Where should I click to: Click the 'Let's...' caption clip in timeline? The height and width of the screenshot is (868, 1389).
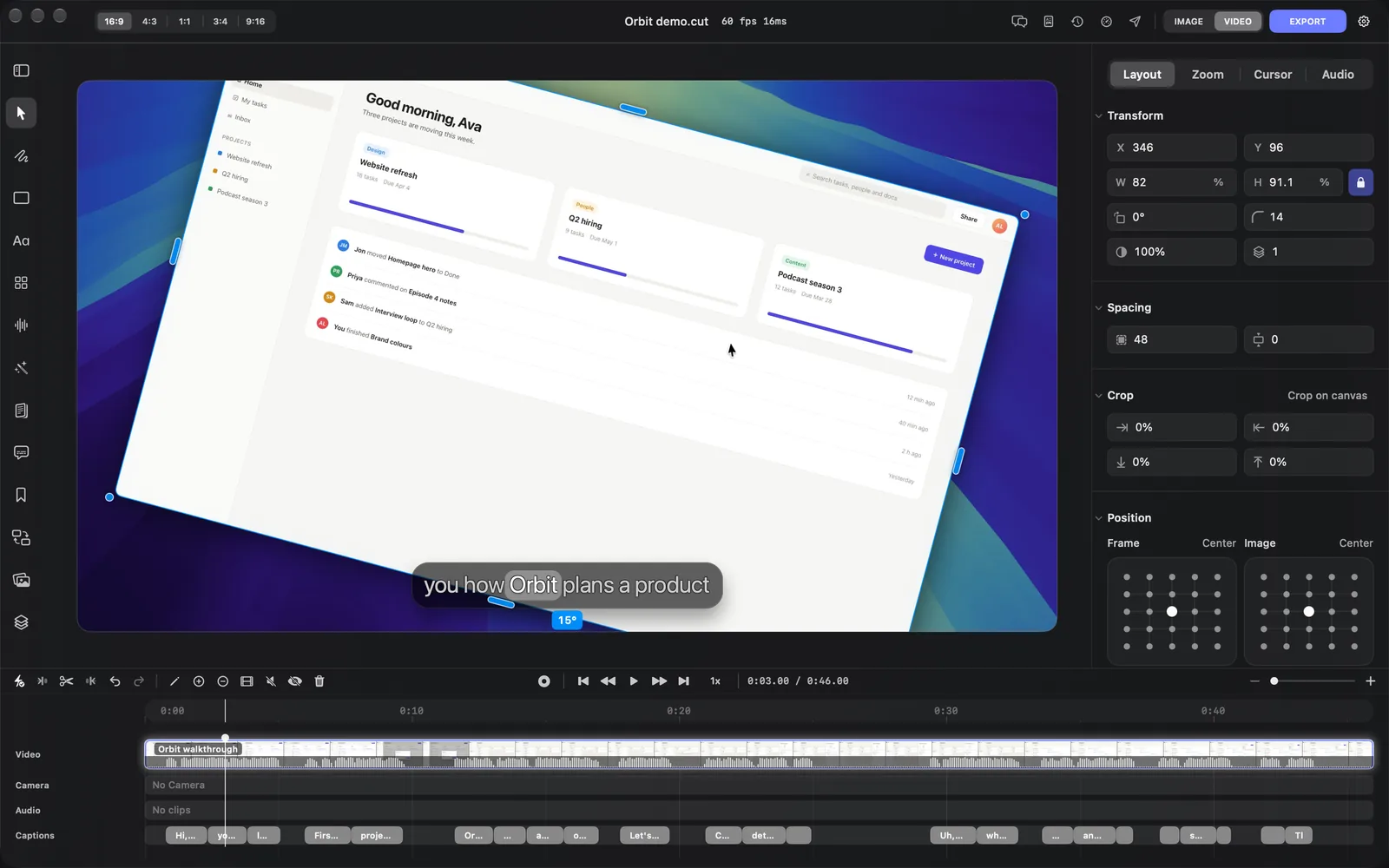tap(644, 836)
